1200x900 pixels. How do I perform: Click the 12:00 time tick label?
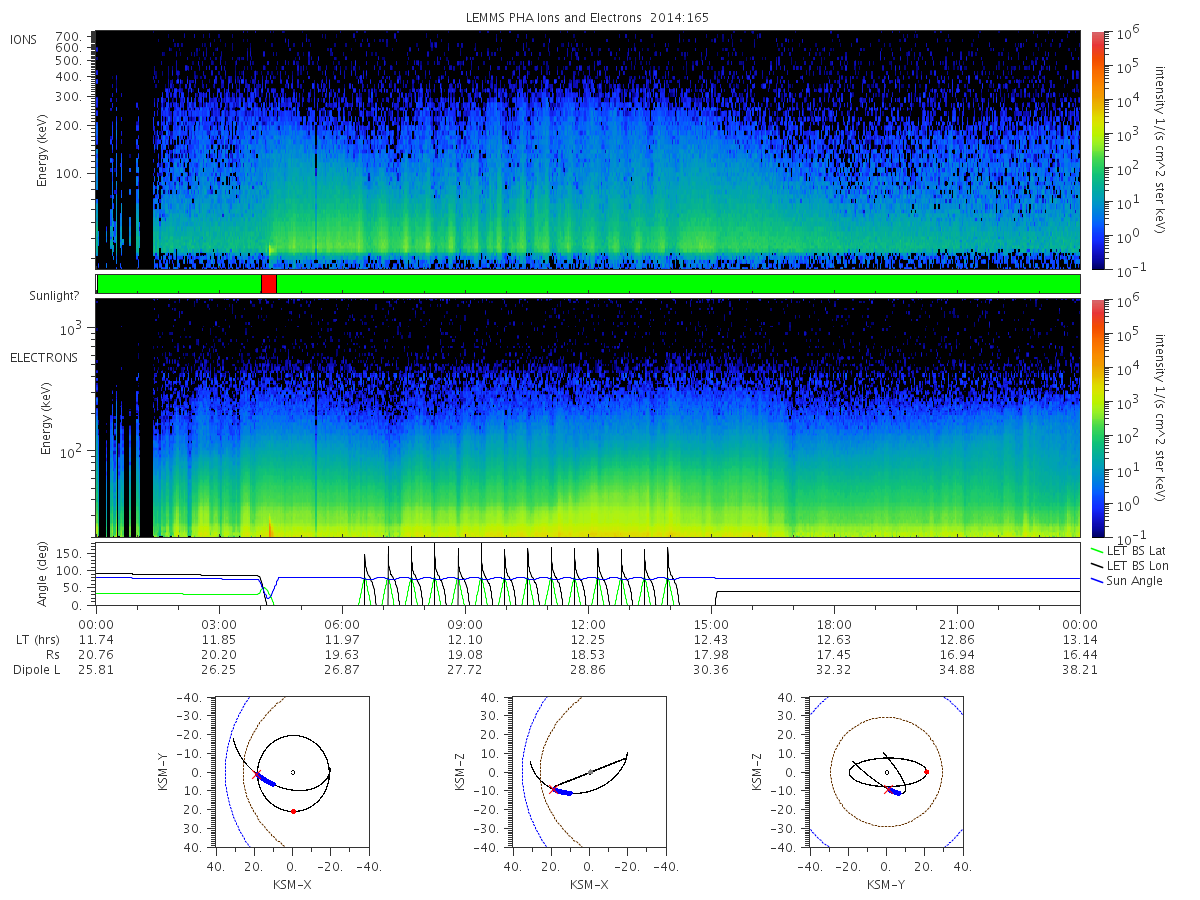pyautogui.click(x=588, y=623)
